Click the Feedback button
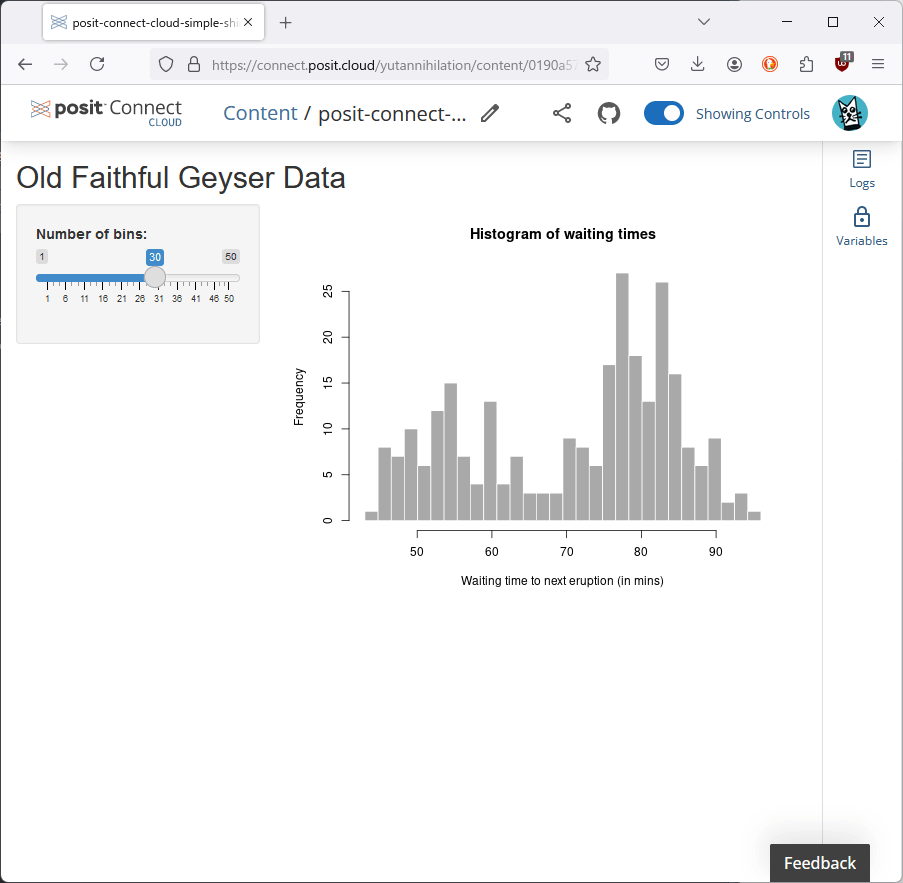 tap(819, 862)
